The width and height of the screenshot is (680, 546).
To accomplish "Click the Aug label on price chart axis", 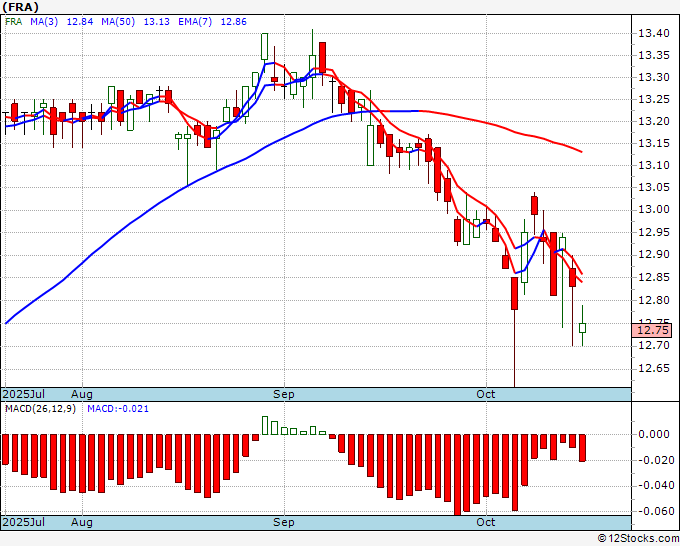I will point(82,394).
